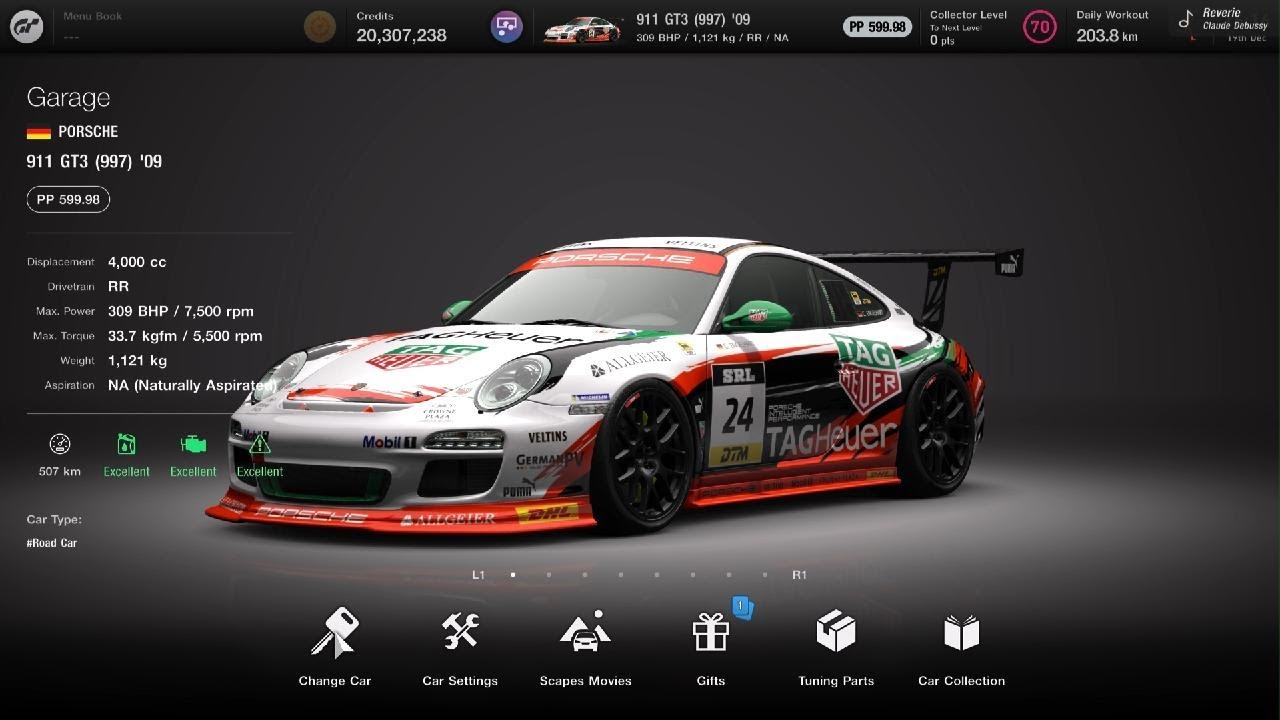The image size is (1280, 720).
Task: Click the Daily Workout 203.8 km value
Action: [x=1107, y=36]
